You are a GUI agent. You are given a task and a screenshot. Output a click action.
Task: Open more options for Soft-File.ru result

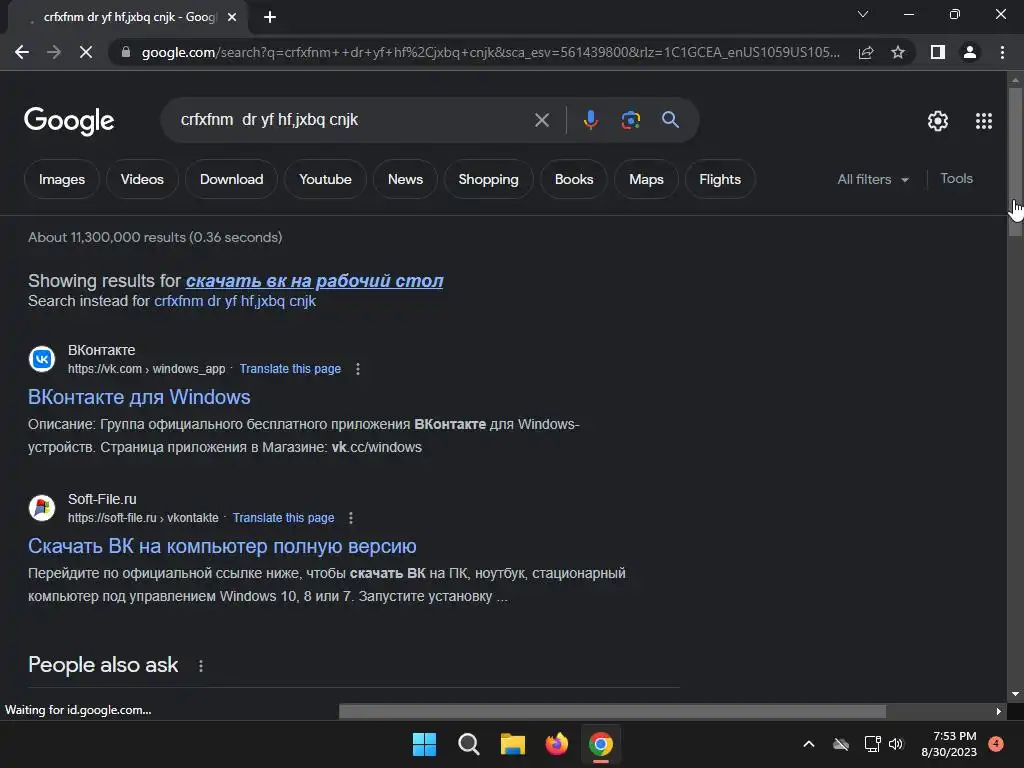[x=351, y=518]
